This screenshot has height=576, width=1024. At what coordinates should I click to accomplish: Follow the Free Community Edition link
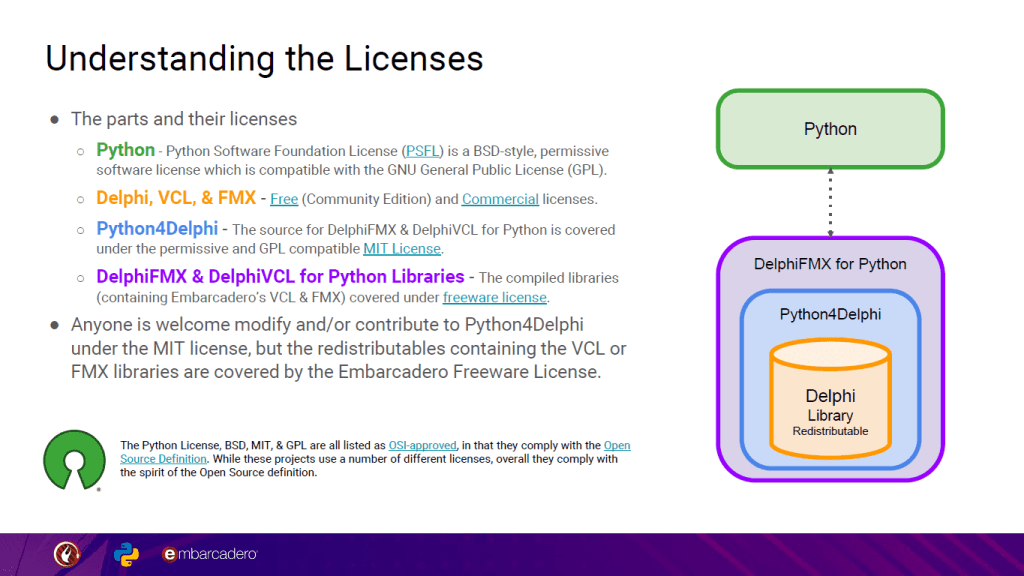284,199
